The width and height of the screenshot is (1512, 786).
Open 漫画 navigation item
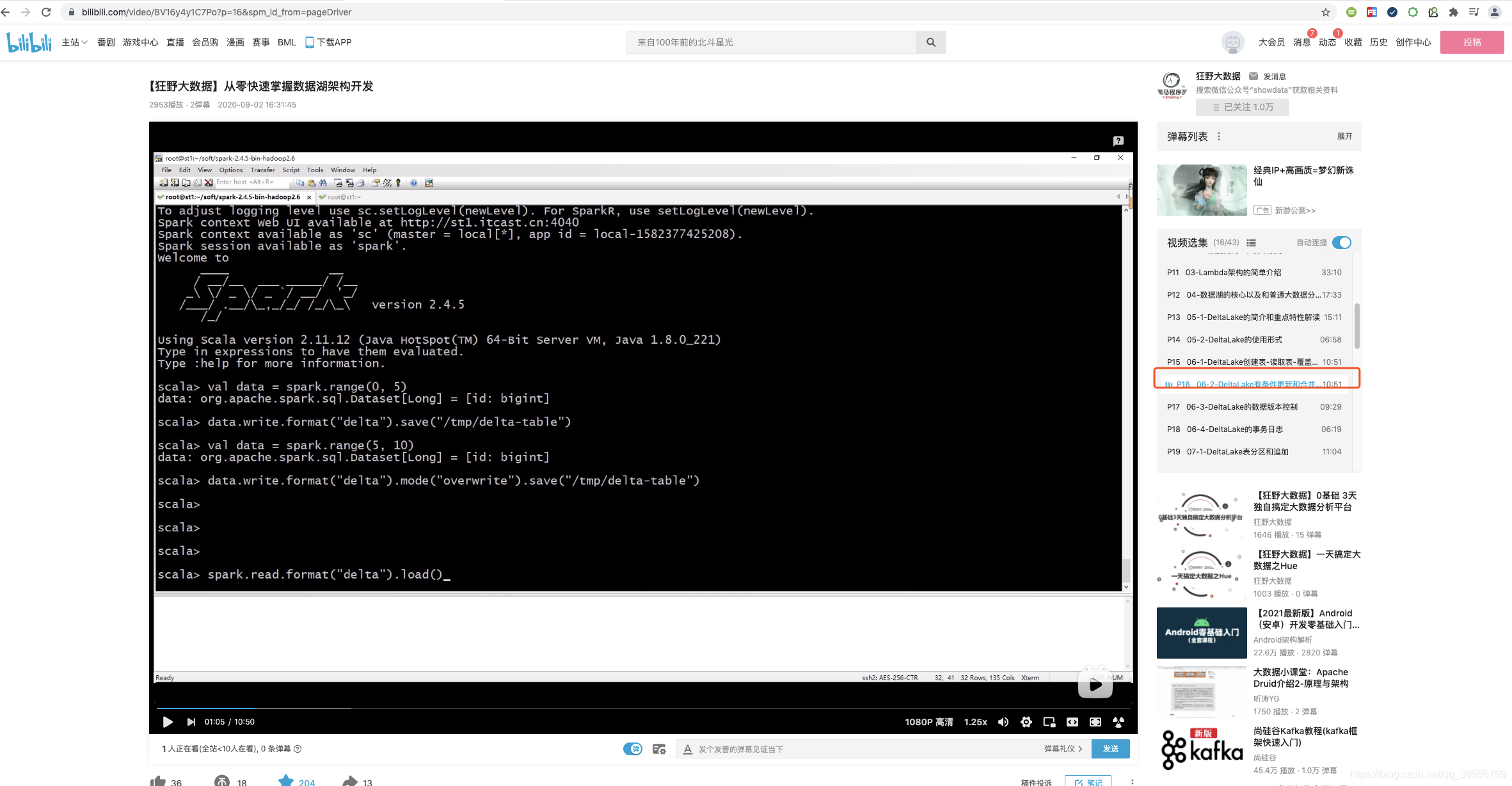click(x=235, y=42)
